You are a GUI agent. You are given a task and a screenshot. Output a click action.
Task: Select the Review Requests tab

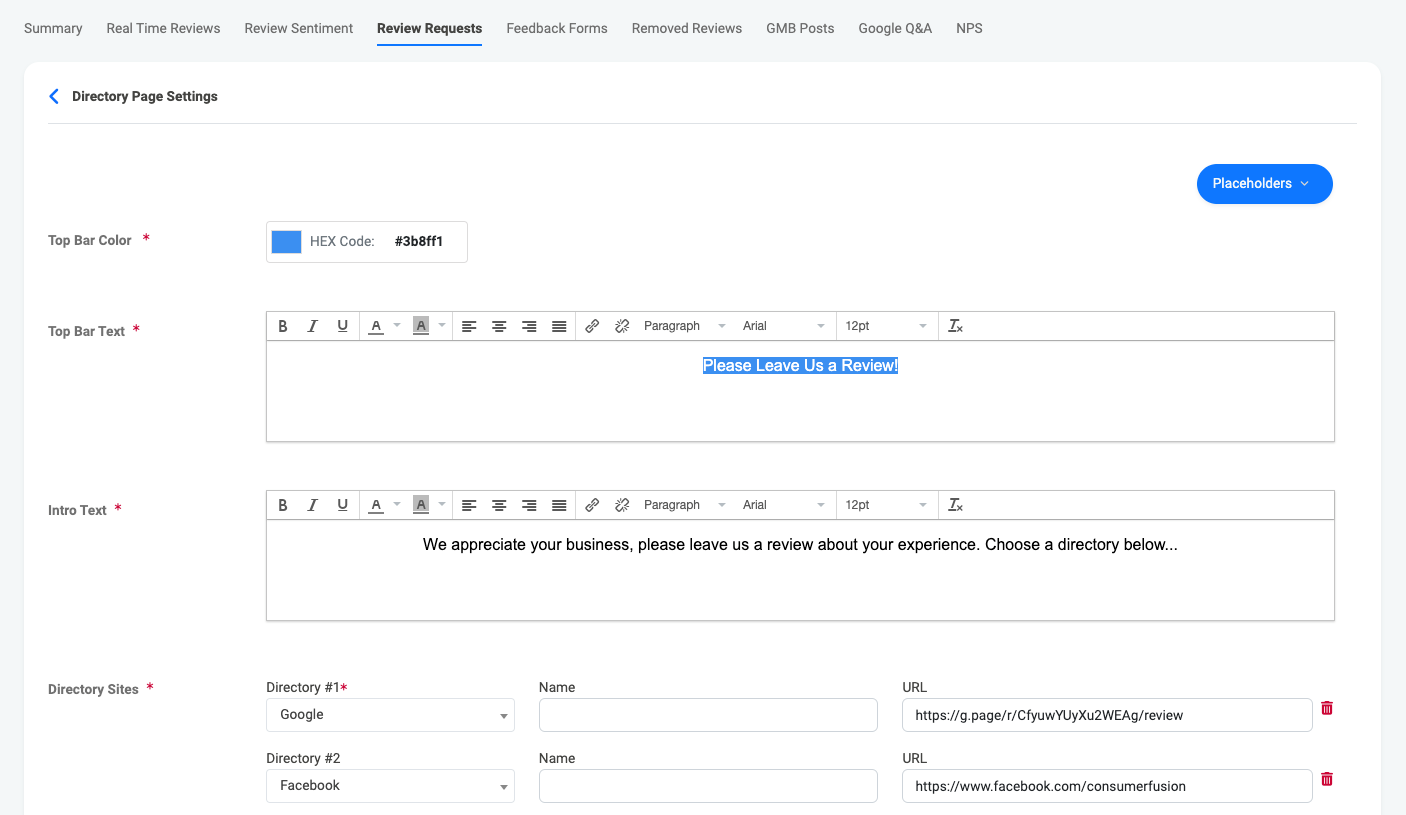(x=429, y=28)
